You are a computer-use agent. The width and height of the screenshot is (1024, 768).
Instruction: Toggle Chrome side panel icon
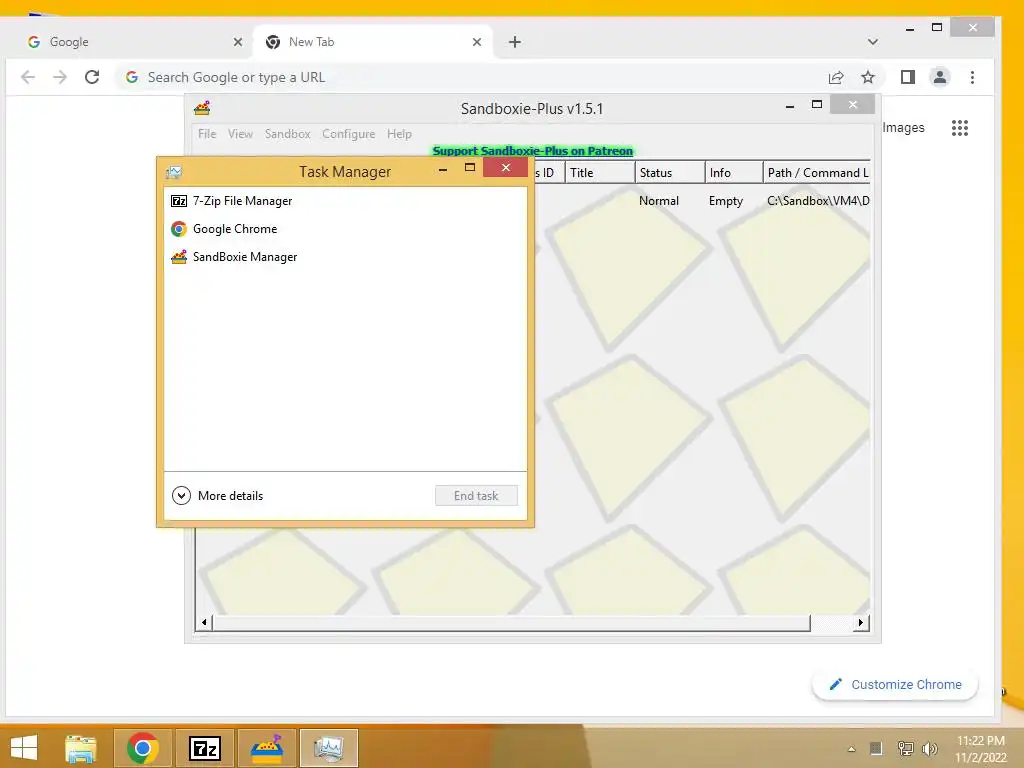coord(908,77)
